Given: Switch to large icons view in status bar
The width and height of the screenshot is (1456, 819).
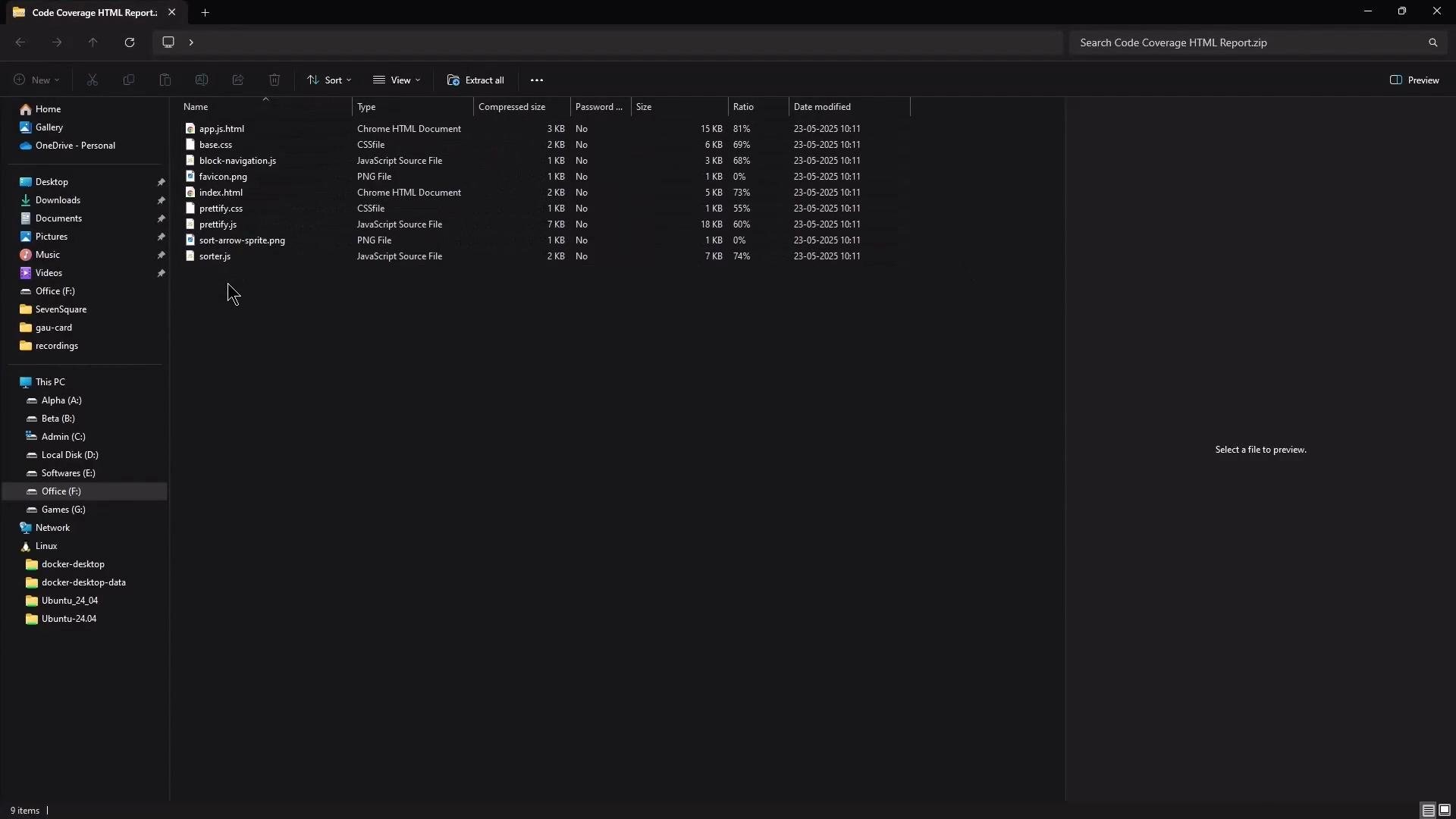Looking at the screenshot, I should pyautogui.click(x=1445, y=810).
